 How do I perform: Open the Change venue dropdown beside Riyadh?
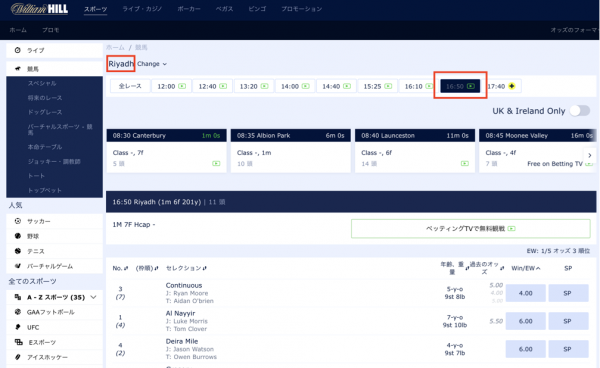click(152, 64)
